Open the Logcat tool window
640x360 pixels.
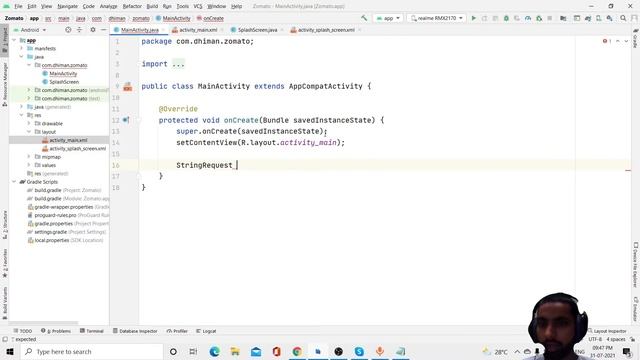tap(206, 331)
